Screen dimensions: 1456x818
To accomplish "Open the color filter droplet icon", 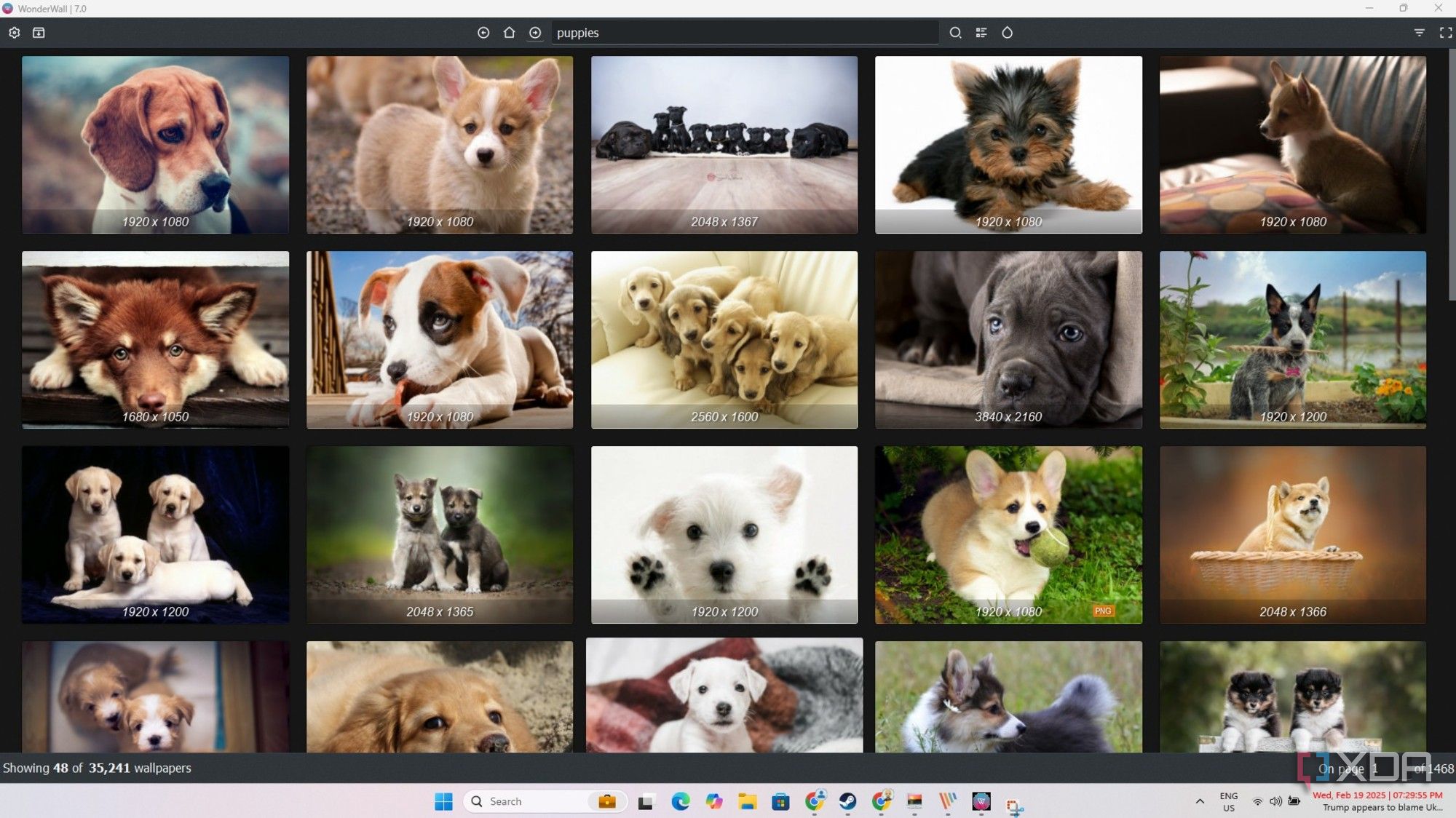I will tap(1007, 33).
